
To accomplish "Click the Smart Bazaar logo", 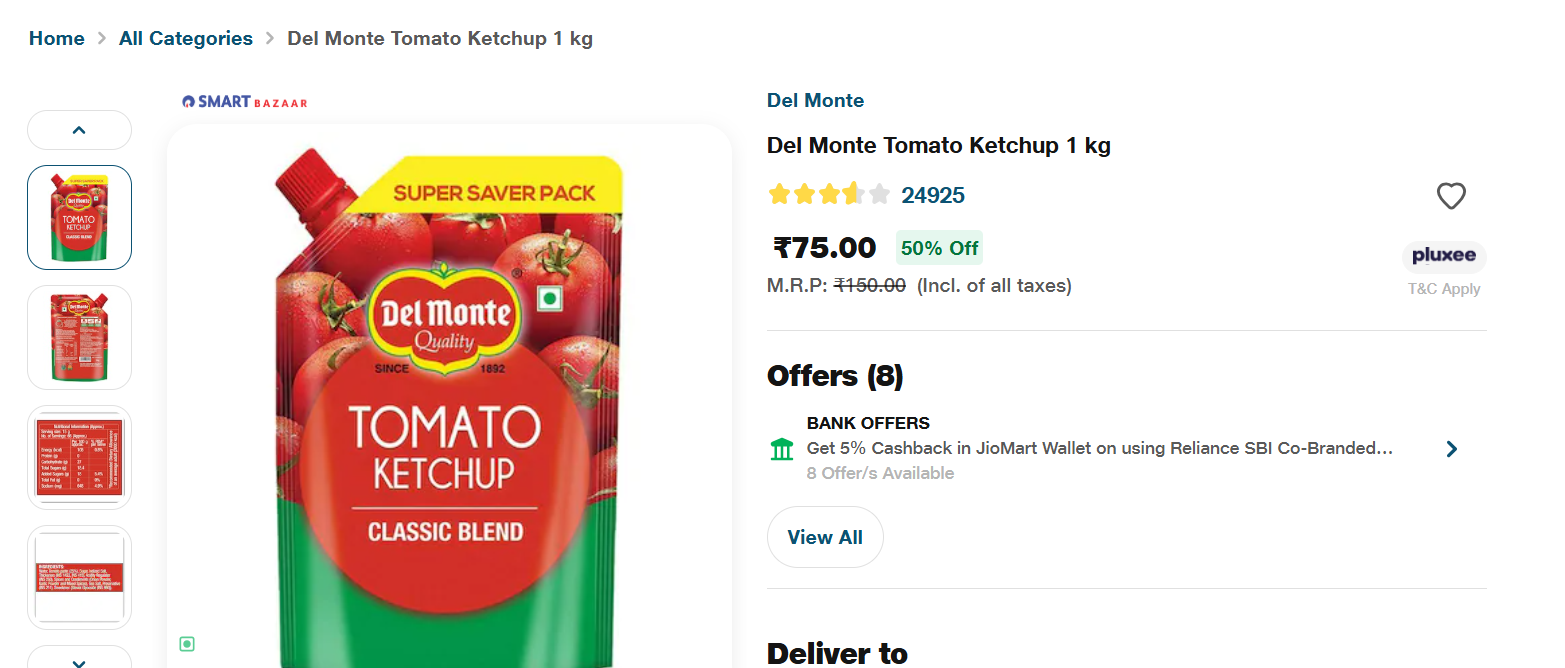I will [245, 102].
